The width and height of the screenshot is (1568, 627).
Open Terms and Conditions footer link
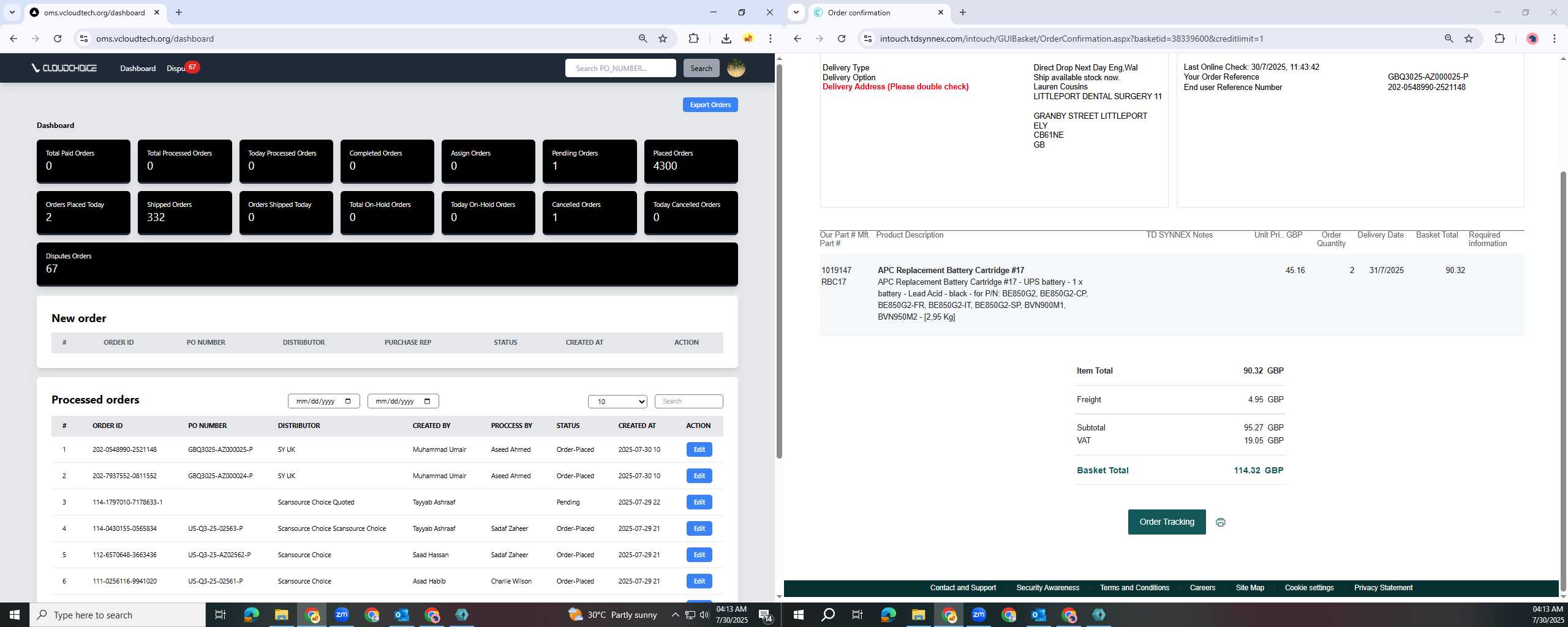coord(1134,588)
